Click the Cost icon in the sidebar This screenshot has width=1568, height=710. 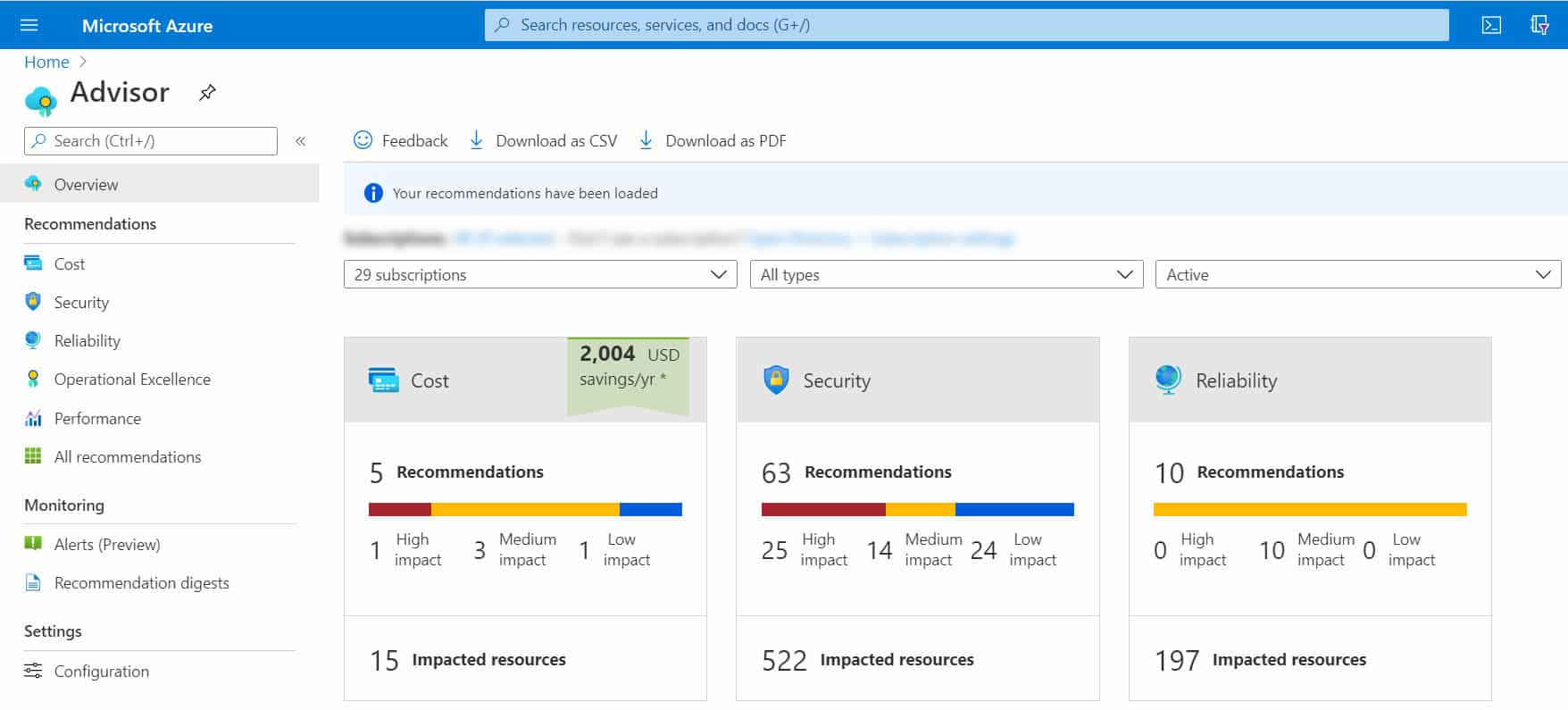click(33, 263)
